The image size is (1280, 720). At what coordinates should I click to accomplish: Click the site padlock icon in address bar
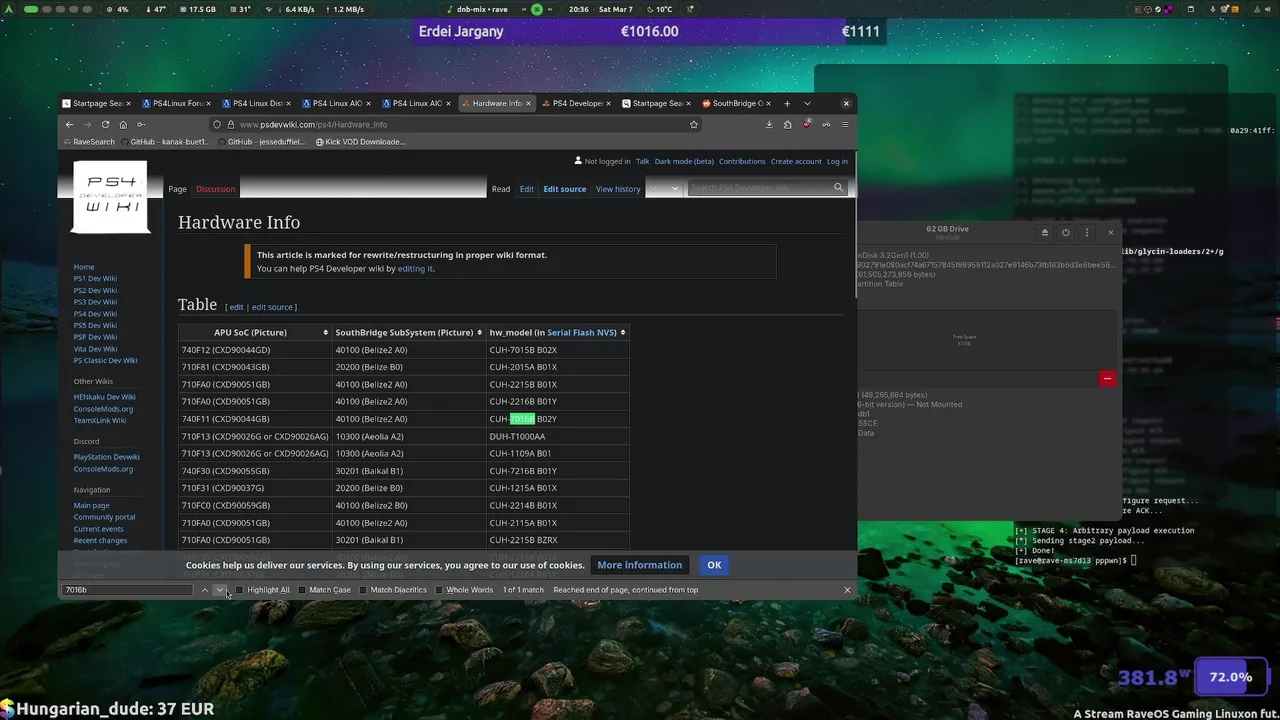point(230,124)
